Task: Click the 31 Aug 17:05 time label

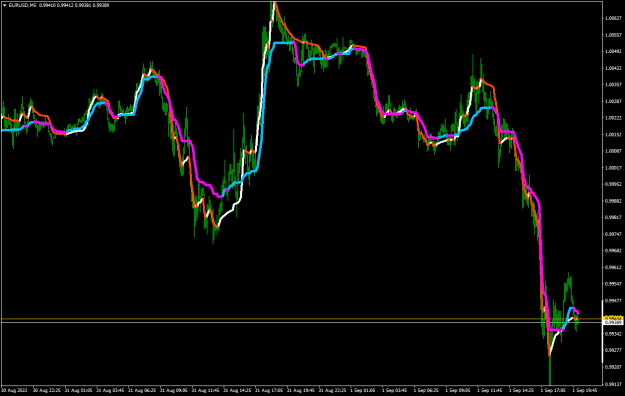Action: 269,390
